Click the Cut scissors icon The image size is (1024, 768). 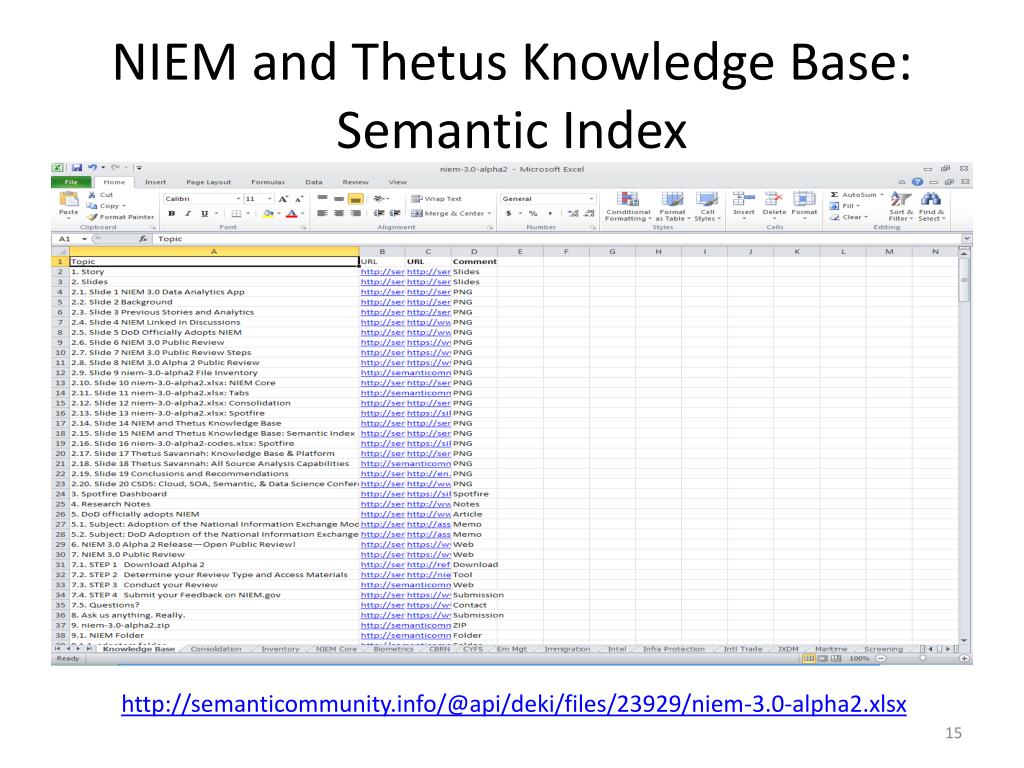coord(92,195)
